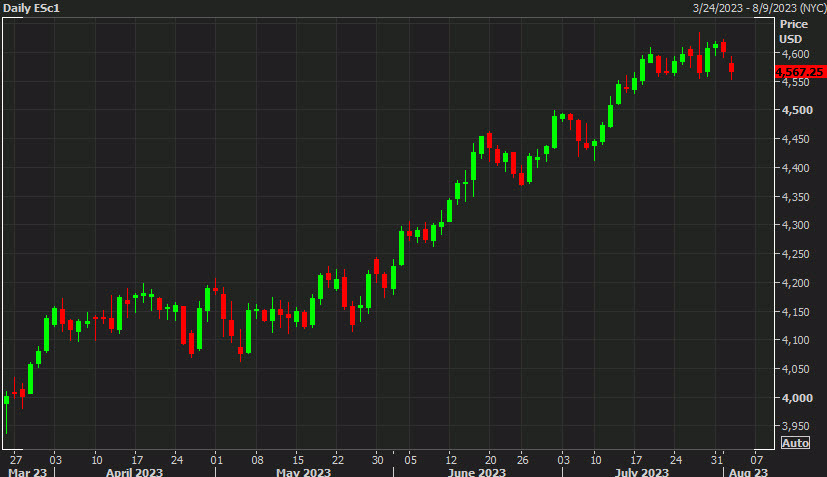Click the 07 date tick in August
Viewport: 827px width, 477px height.
757,460
